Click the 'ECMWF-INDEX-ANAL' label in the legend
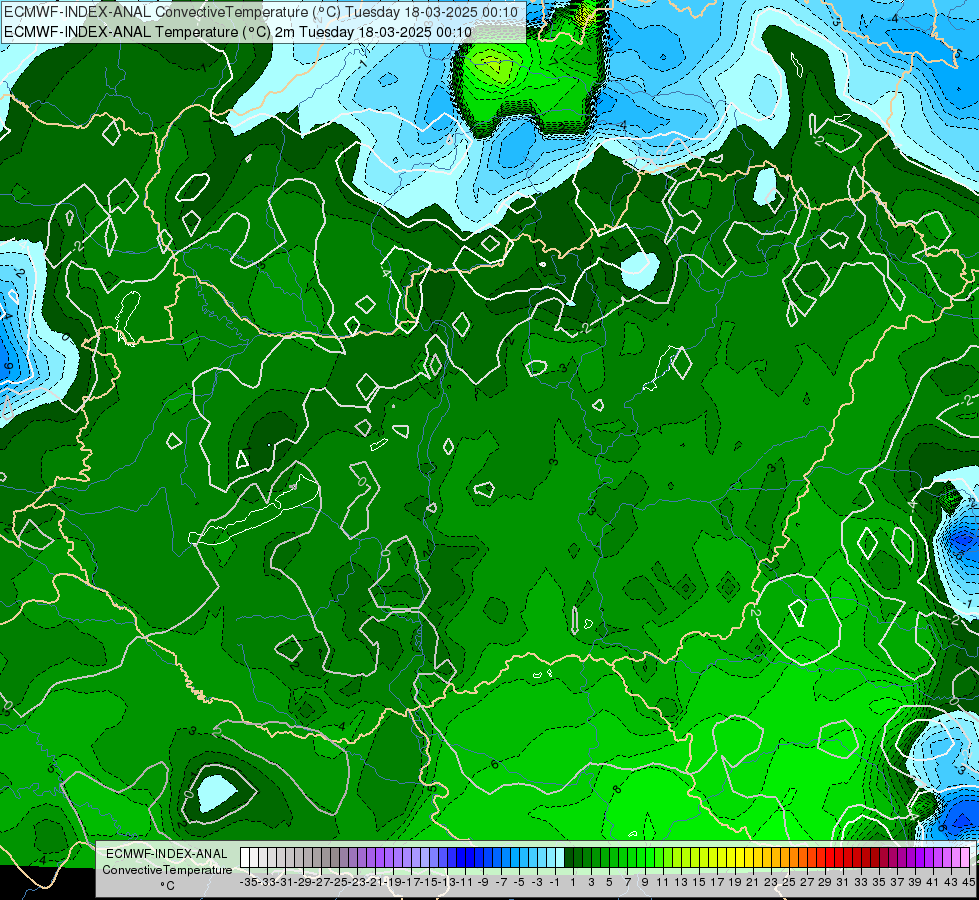The width and height of the screenshot is (979, 900). click(x=167, y=854)
